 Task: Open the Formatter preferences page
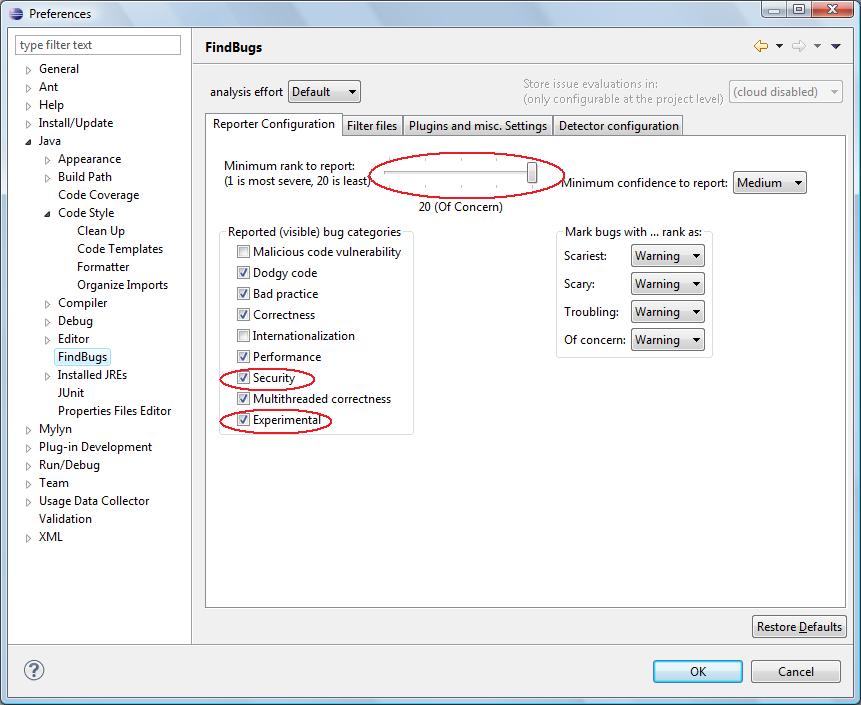[103, 267]
